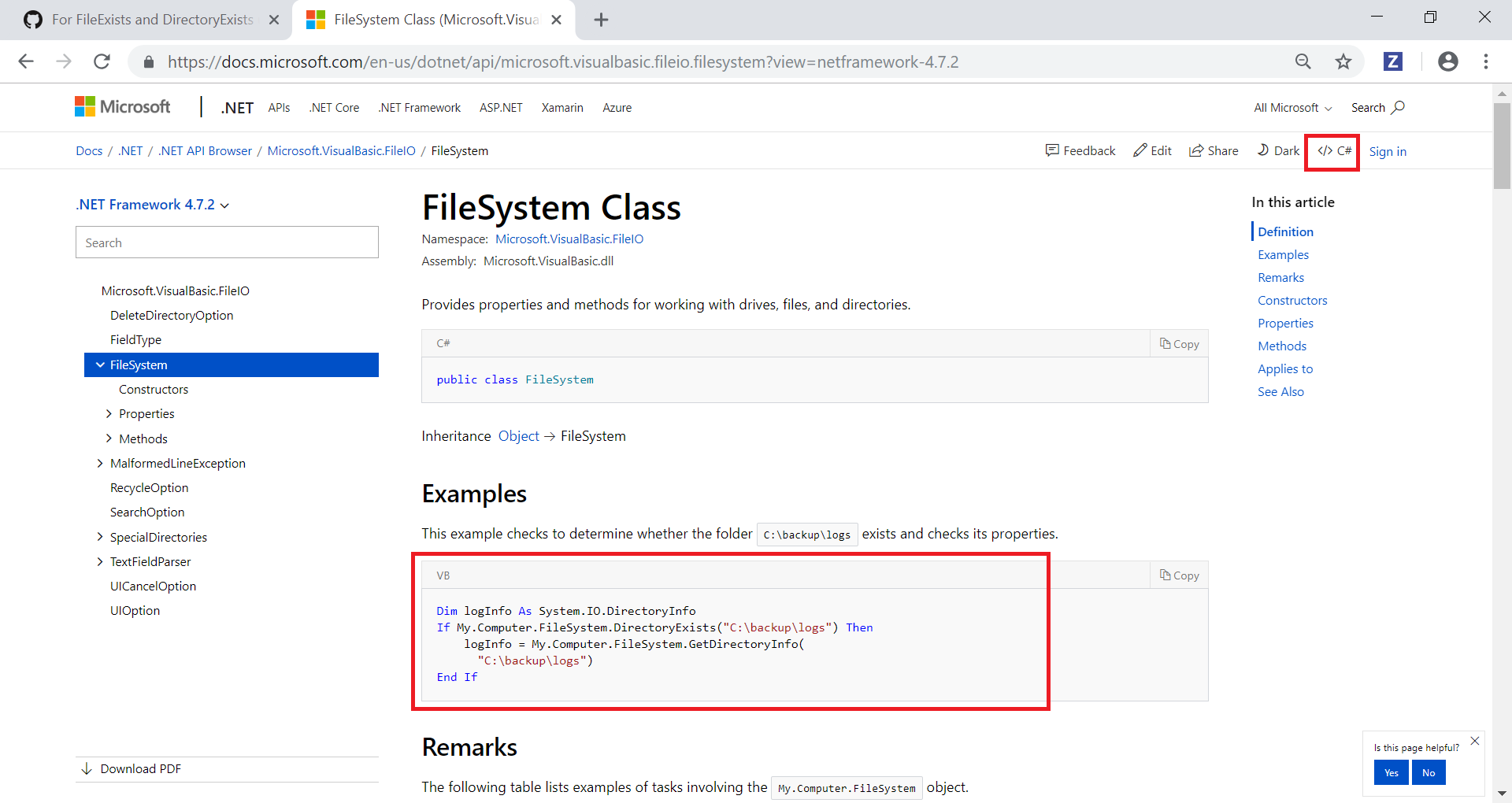The image size is (1512, 803).
Task: Open the browser profile avatar
Action: 1448,61
